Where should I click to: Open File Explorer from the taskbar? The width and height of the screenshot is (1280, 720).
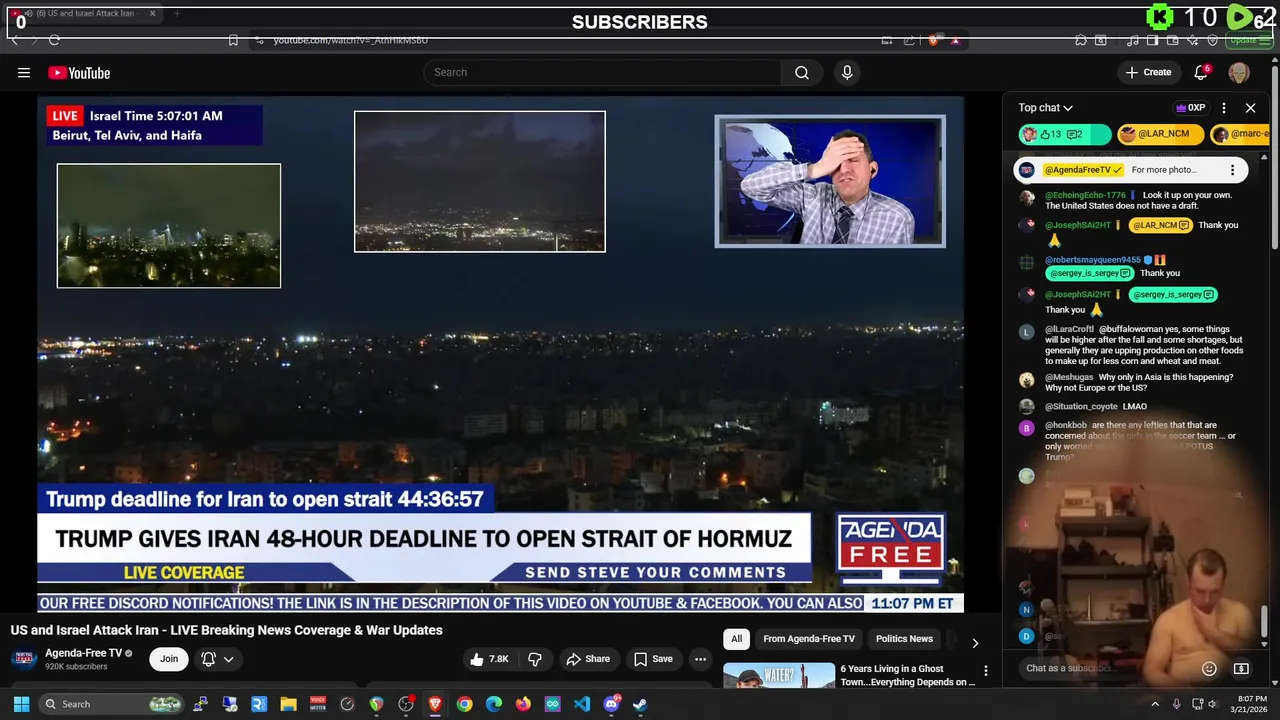click(288, 704)
